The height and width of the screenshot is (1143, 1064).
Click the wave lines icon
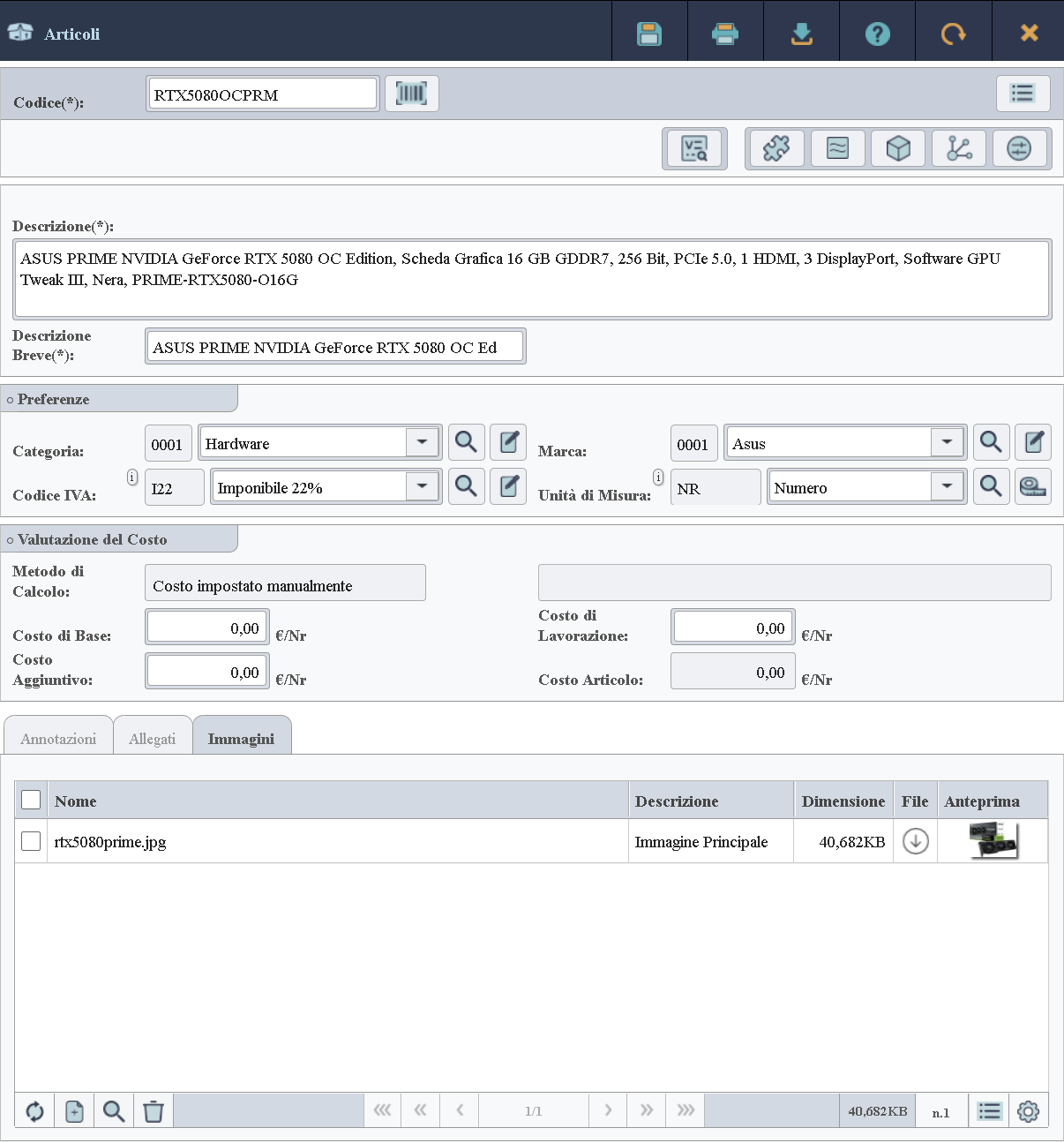[837, 148]
